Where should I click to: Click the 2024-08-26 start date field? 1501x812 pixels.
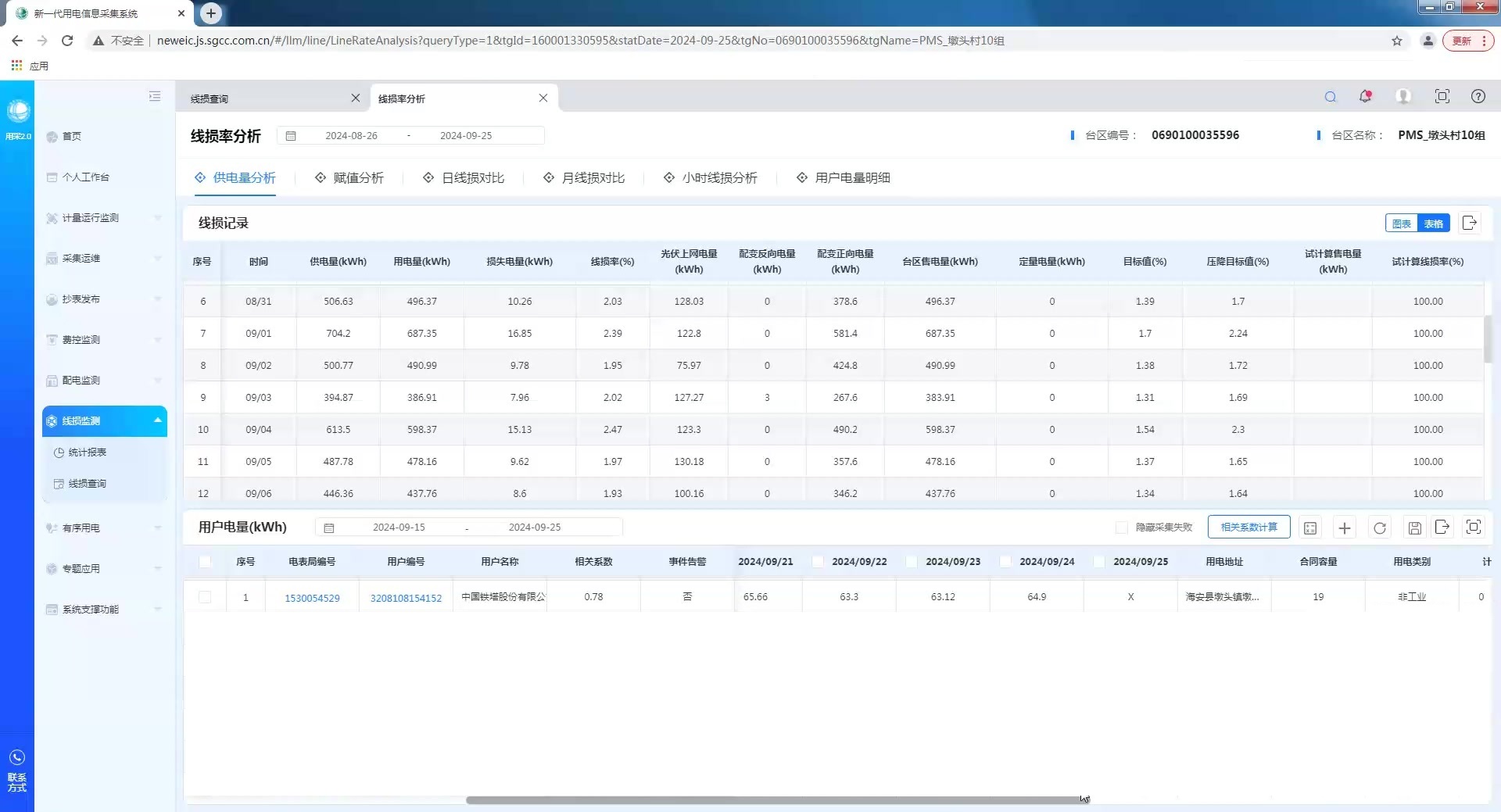point(351,136)
